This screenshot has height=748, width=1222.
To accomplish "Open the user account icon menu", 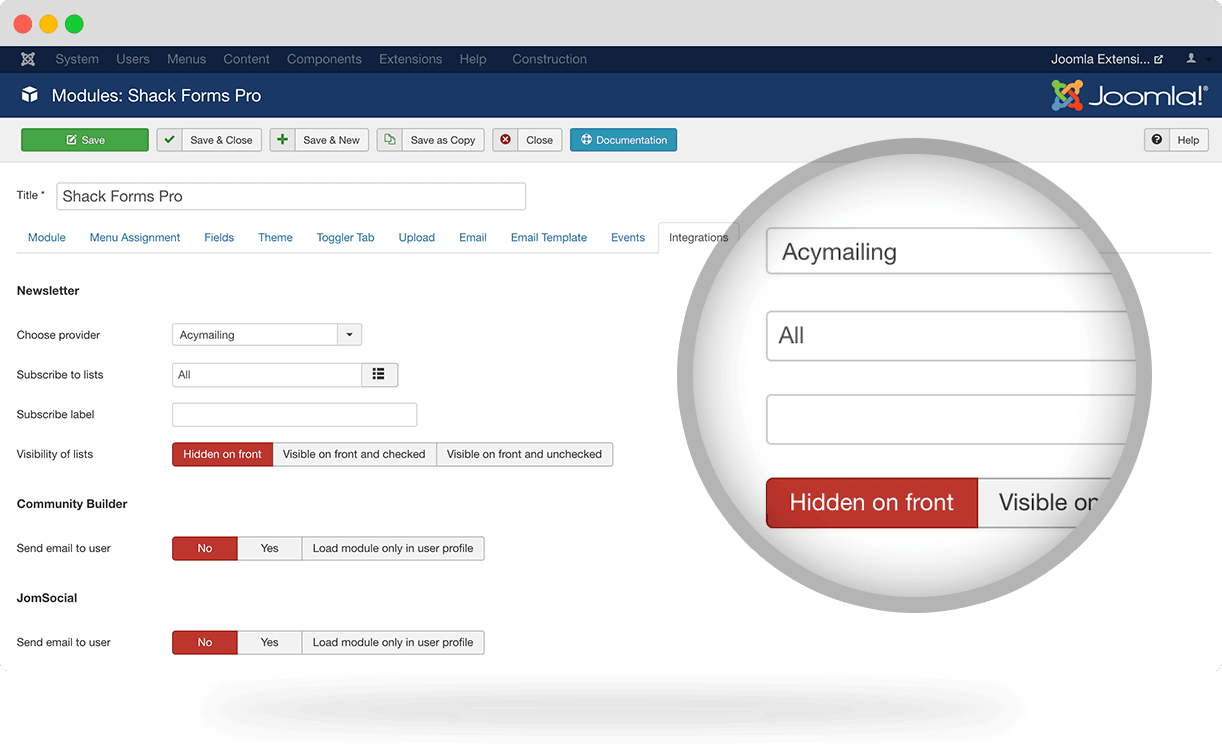I will click(x=1191, y=59).
